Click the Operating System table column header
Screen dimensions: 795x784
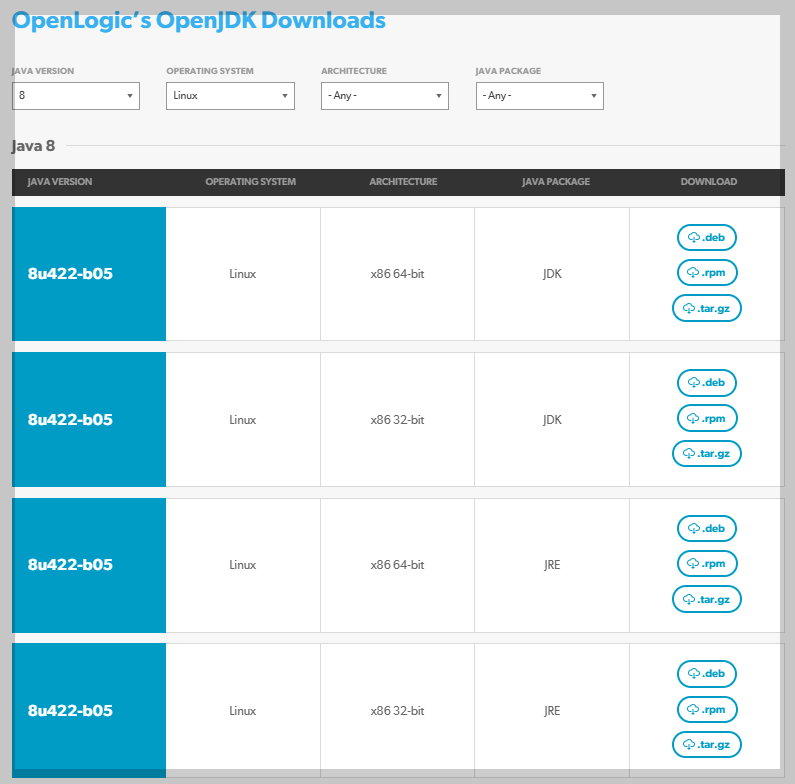click(x=250, y=182)
